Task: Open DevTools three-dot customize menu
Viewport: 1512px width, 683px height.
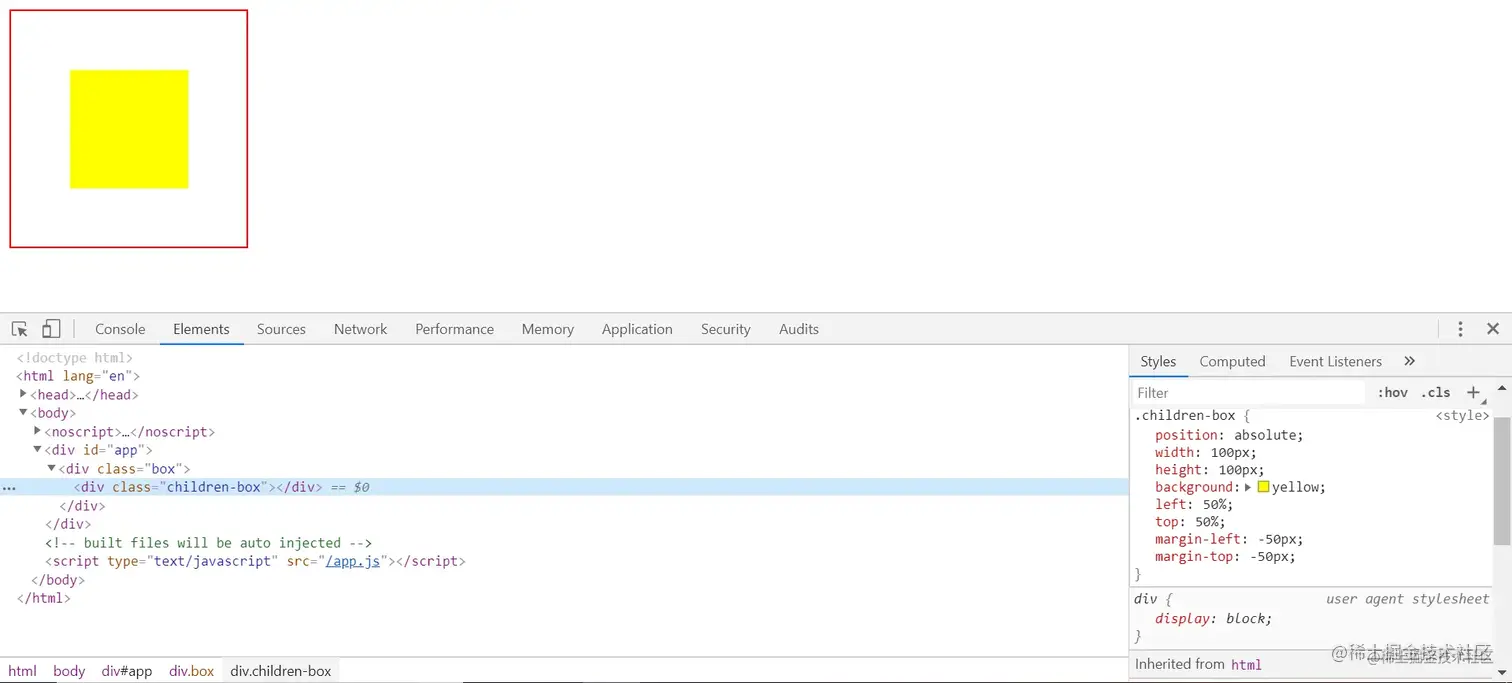Action: (x=1460, y=329)
